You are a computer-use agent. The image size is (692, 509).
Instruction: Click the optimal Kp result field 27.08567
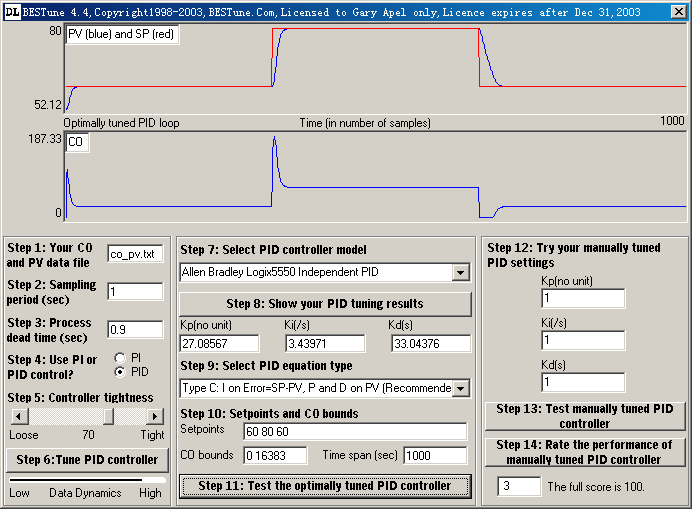pyautogui.click(x=219, y=343)
